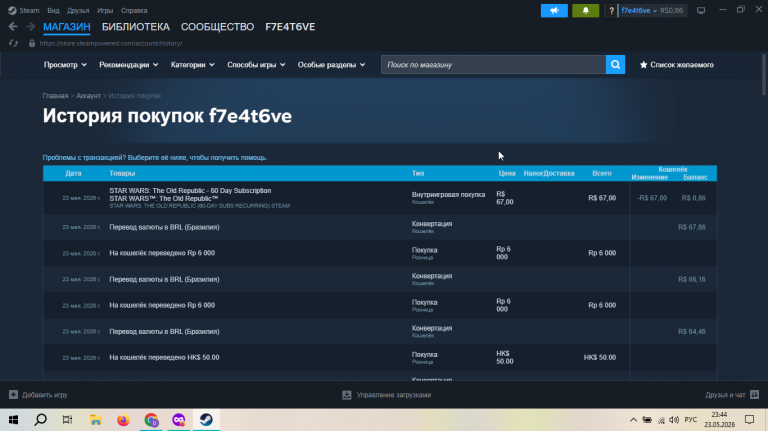Expand the Категории dropdown

click(x=192, y=65)
